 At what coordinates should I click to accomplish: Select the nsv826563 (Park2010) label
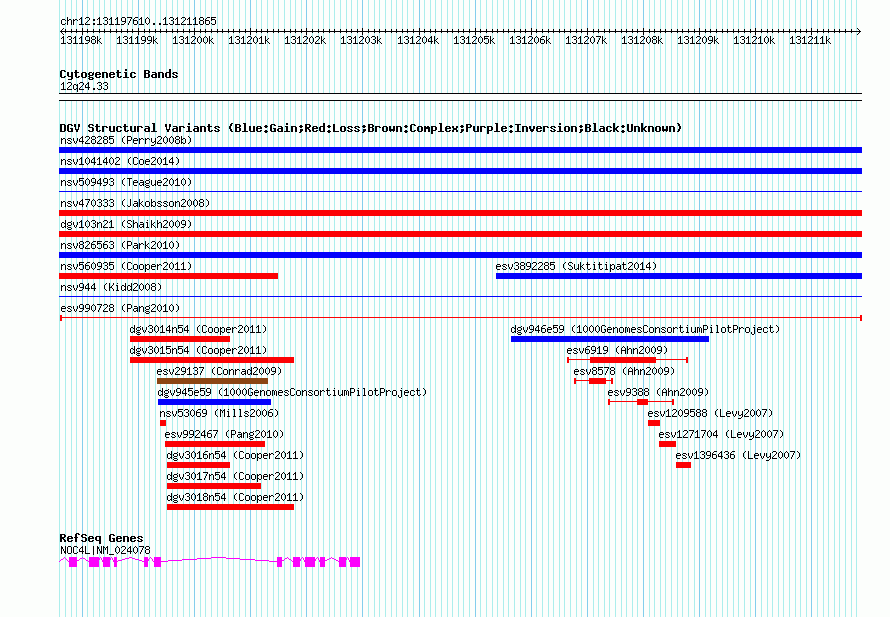click(x=120, y=245)
